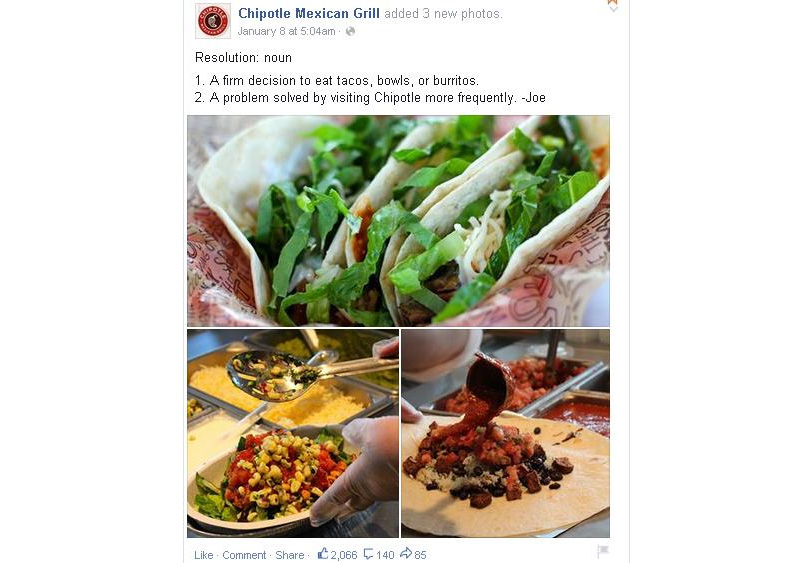800x563 pixels.
Task: Click the public globe privacy icon
Action: coord(350,31)
